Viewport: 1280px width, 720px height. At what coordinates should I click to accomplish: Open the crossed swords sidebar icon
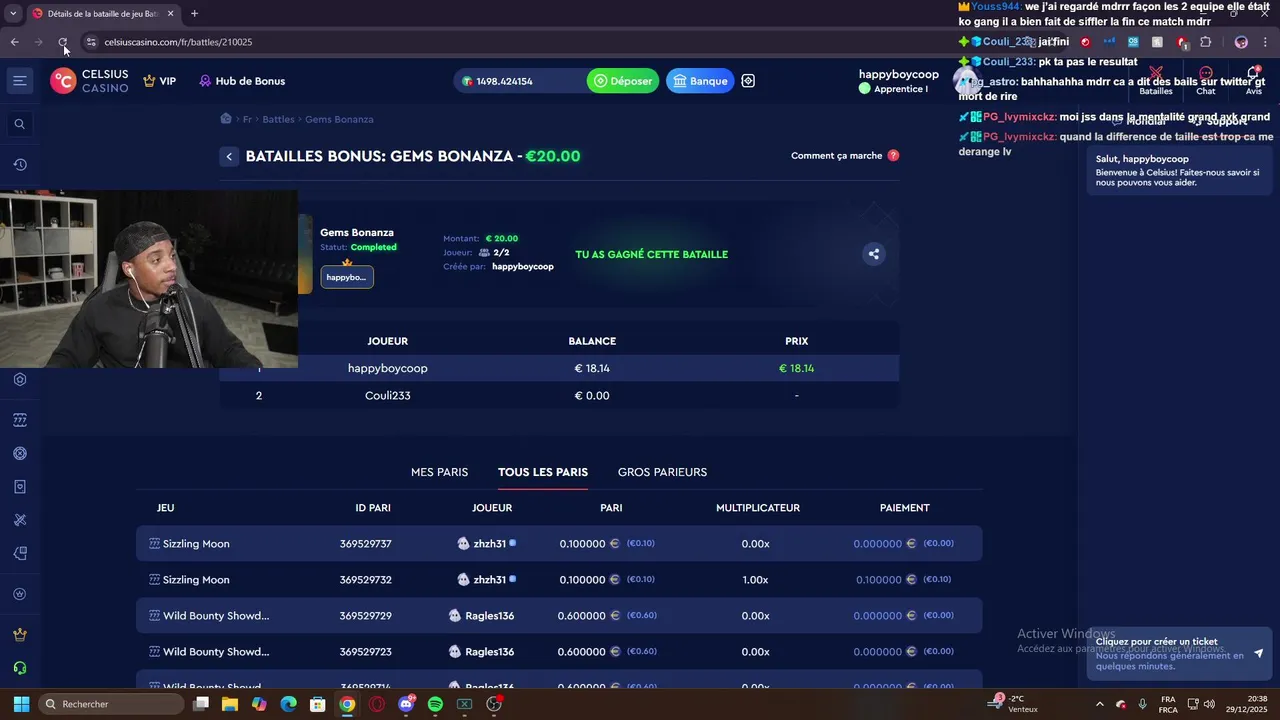(19, 520)
